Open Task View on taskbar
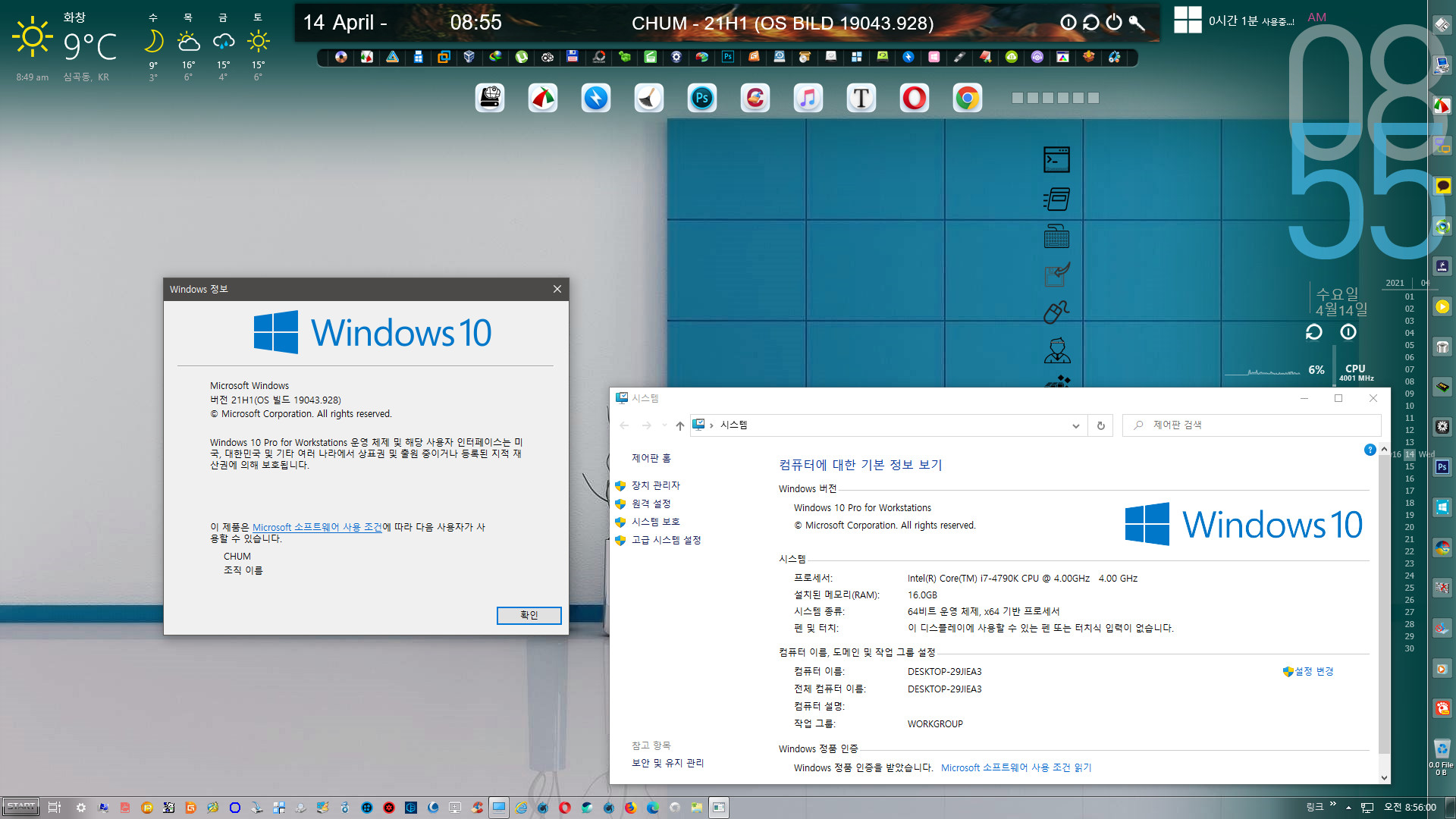 tap(54, 808)
